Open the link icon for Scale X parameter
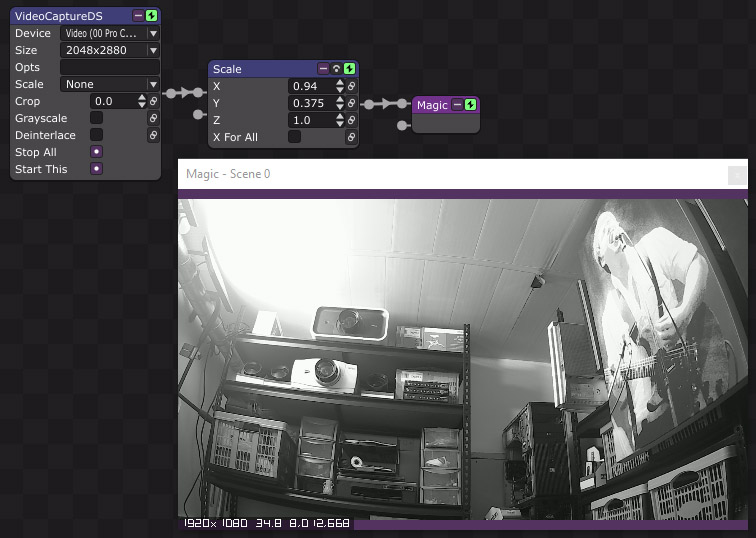The height and width of the screenshot is (538, 756). point(351,86)
